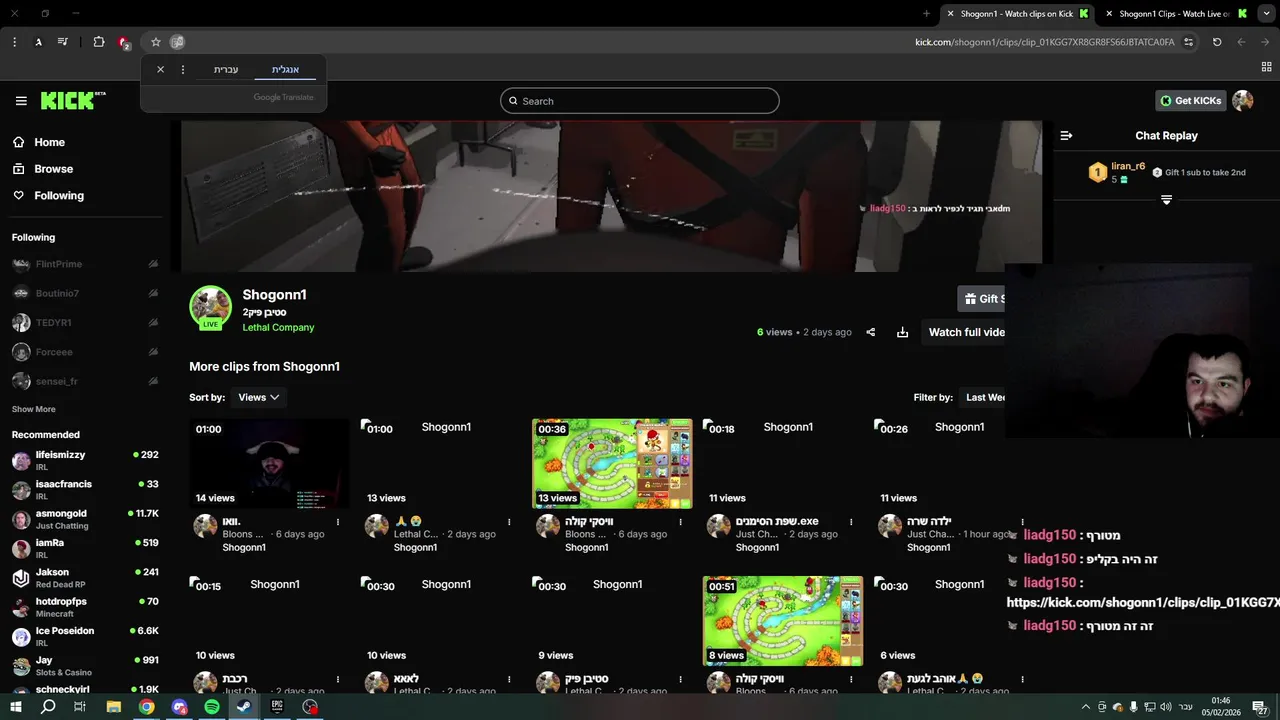Open the Jakson Red Dead RP channel
1280x720 pixels.
click(85, 578)
